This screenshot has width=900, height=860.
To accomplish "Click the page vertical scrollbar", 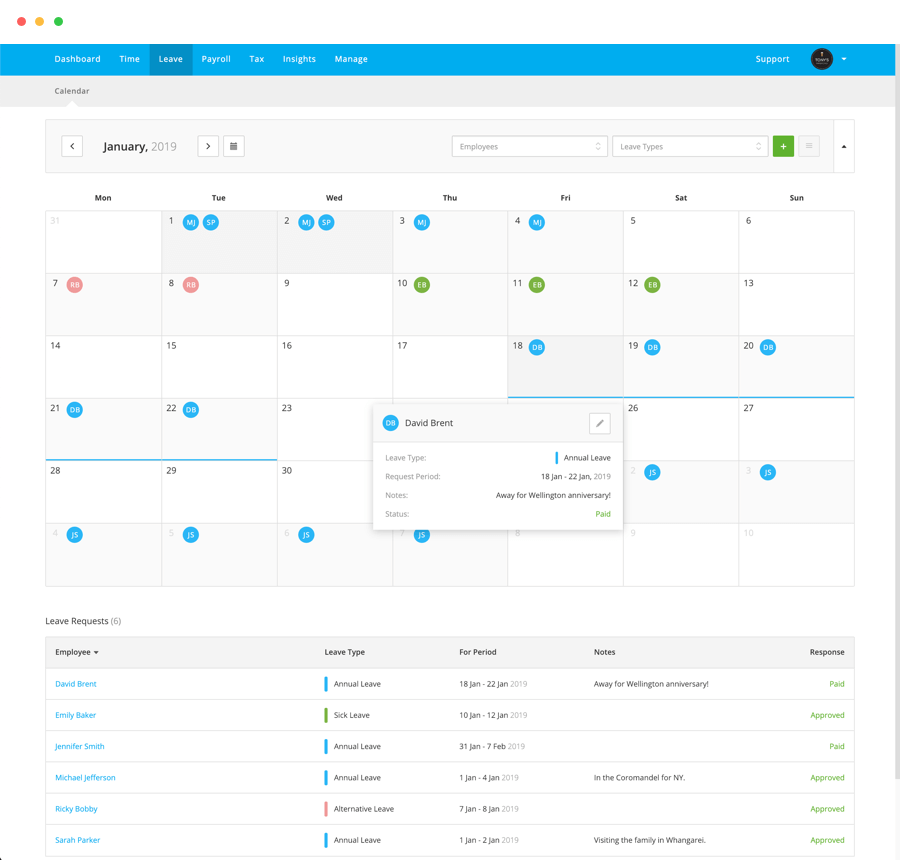I will click(x=897, y=413).
